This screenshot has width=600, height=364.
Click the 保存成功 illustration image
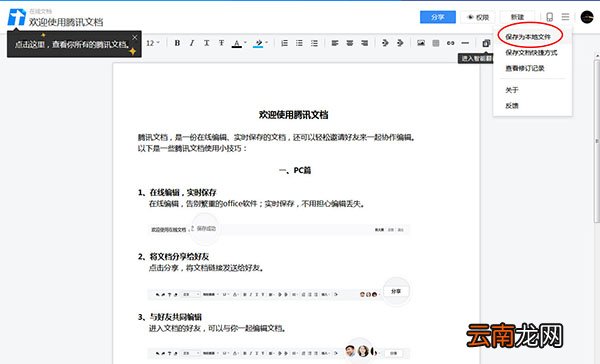pos(279,229)
